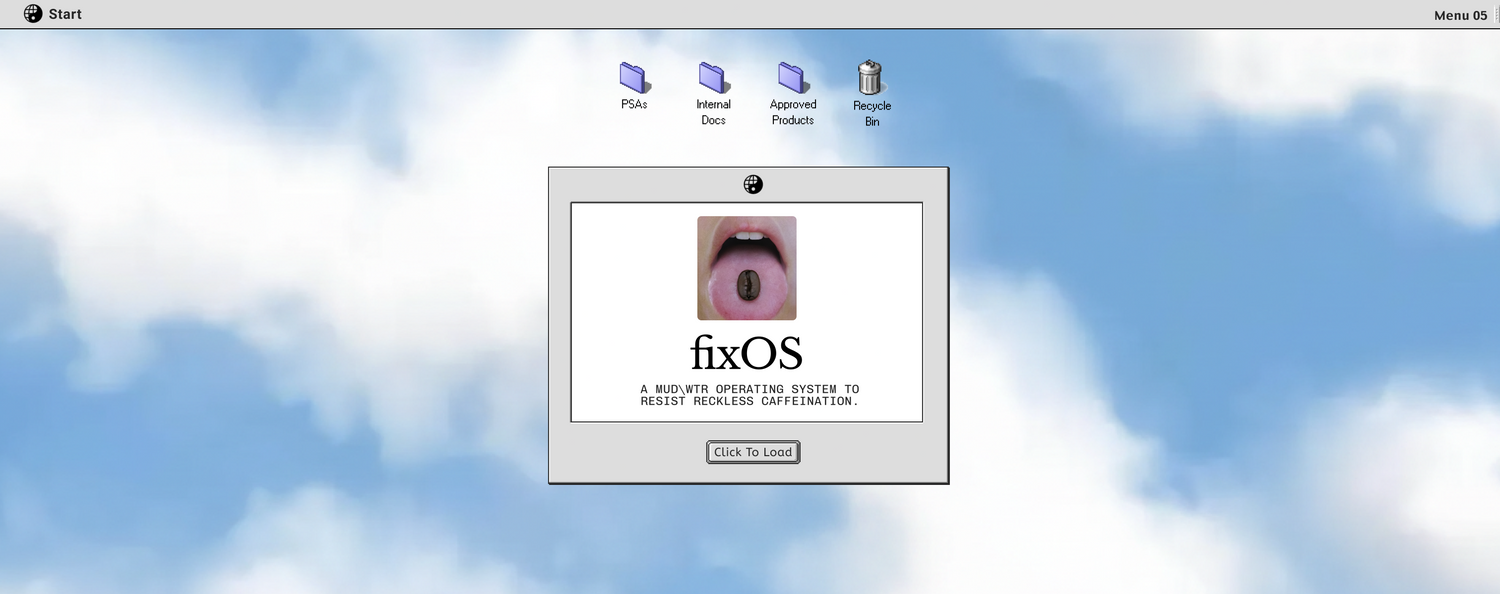Click the Recycle Bin text label
The width and height of the screenshot is (1500, 594).
coord(872,113)
